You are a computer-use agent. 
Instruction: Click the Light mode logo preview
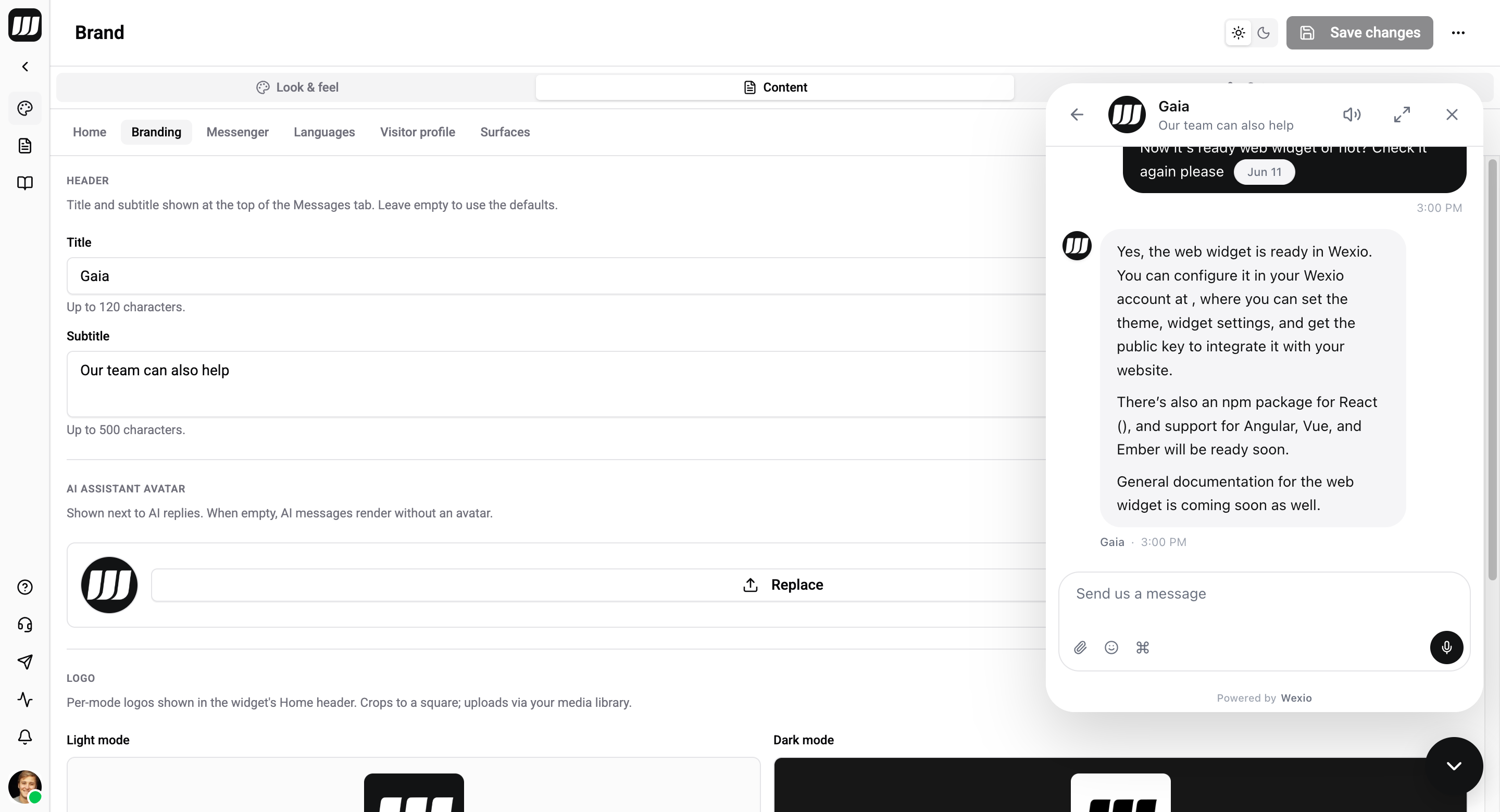click(x=414, y=784)
